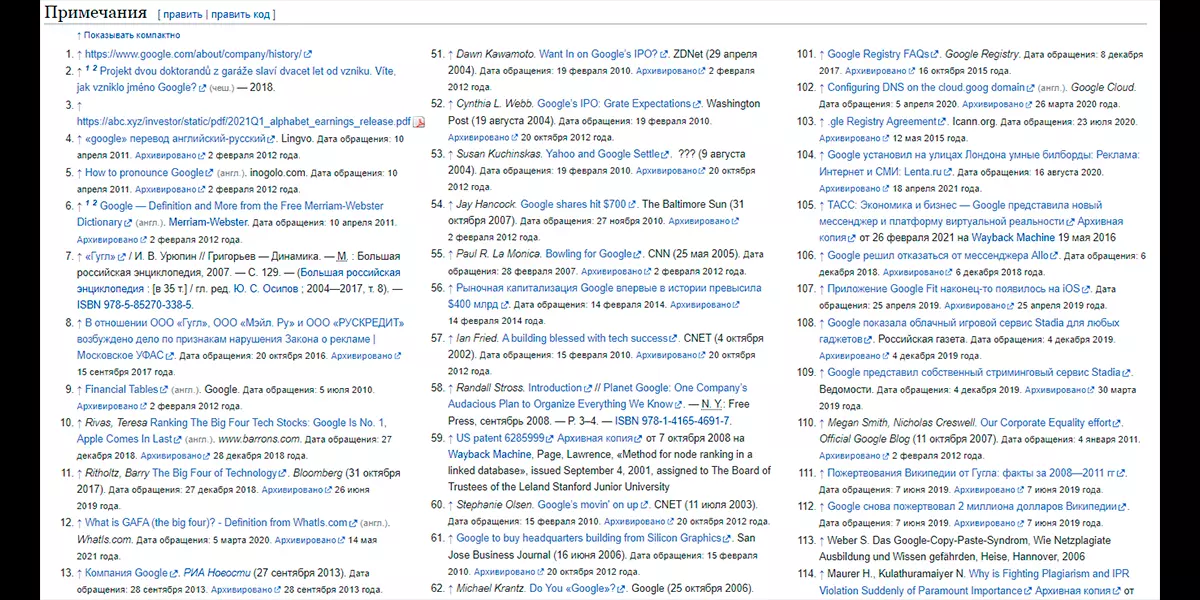Image resolution: width=1200 pixels, height=600 pixels.
Task: Click the up arrow of footnote 101
Action: 821,54
